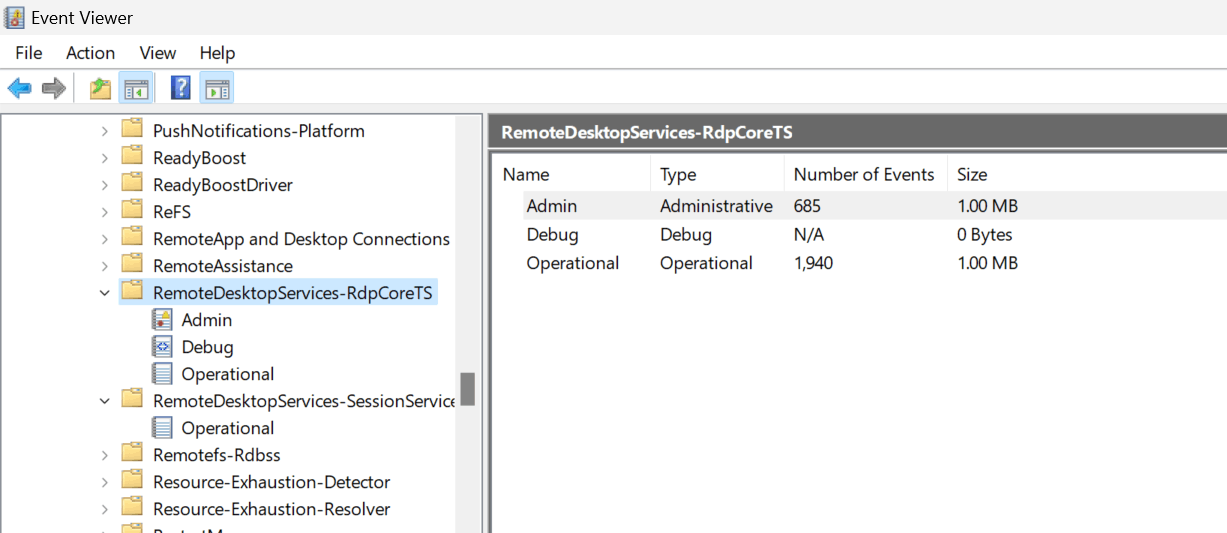Screen dimensions: 1227x533
Task: Expand the Remotefs-Rdbss node
Action: [x=105, y=455]
